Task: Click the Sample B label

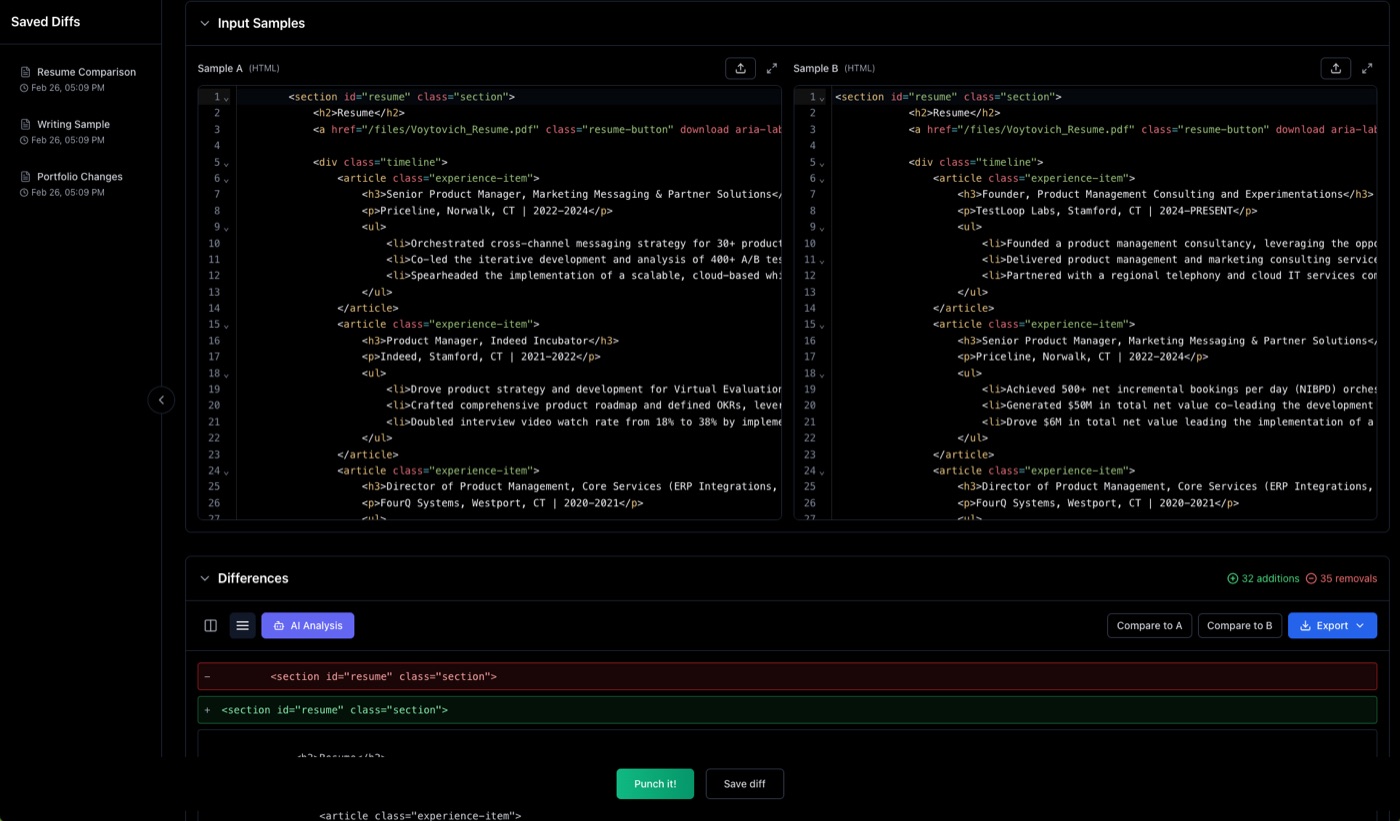Action: pos(816,68)
